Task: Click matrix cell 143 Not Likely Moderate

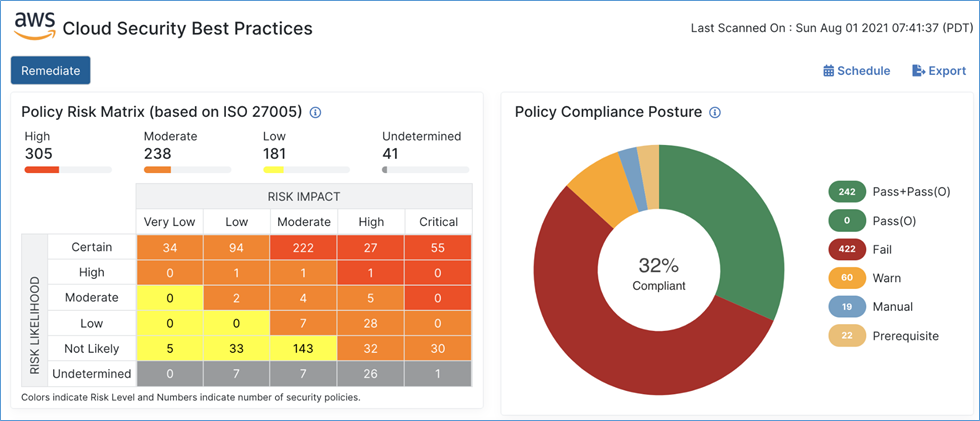Action: (x=304, y=349)
